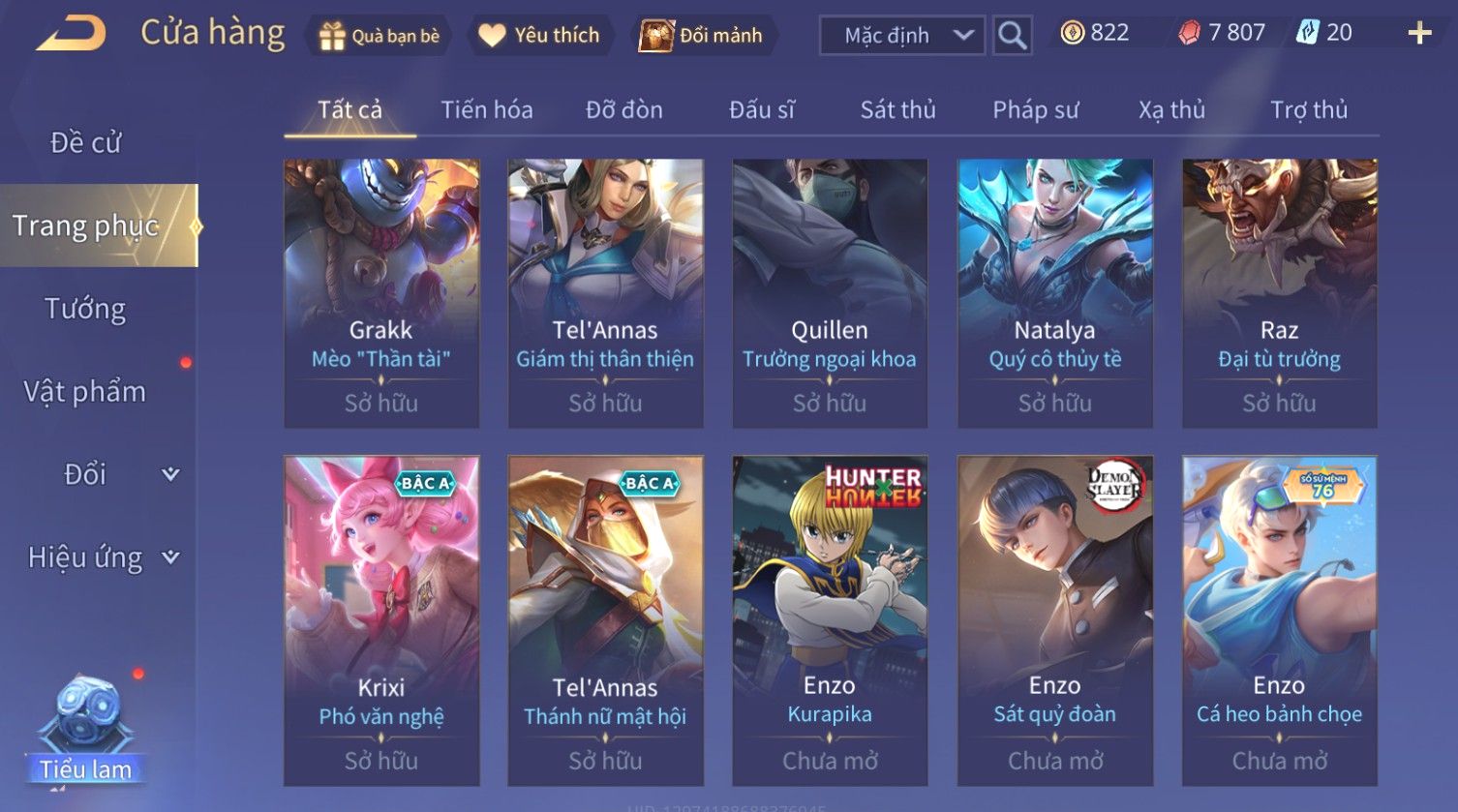Tap the red ruby currency icon
Viewport: 1458px width, 812px height.
tap(1189, 34)
